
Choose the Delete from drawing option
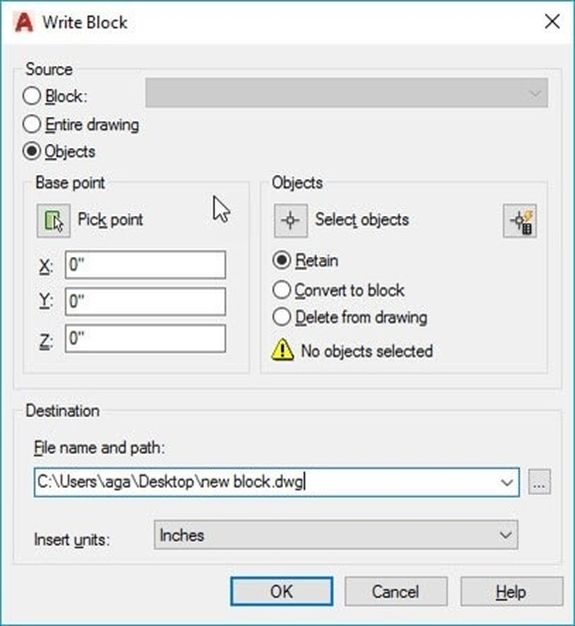(282, 317)
